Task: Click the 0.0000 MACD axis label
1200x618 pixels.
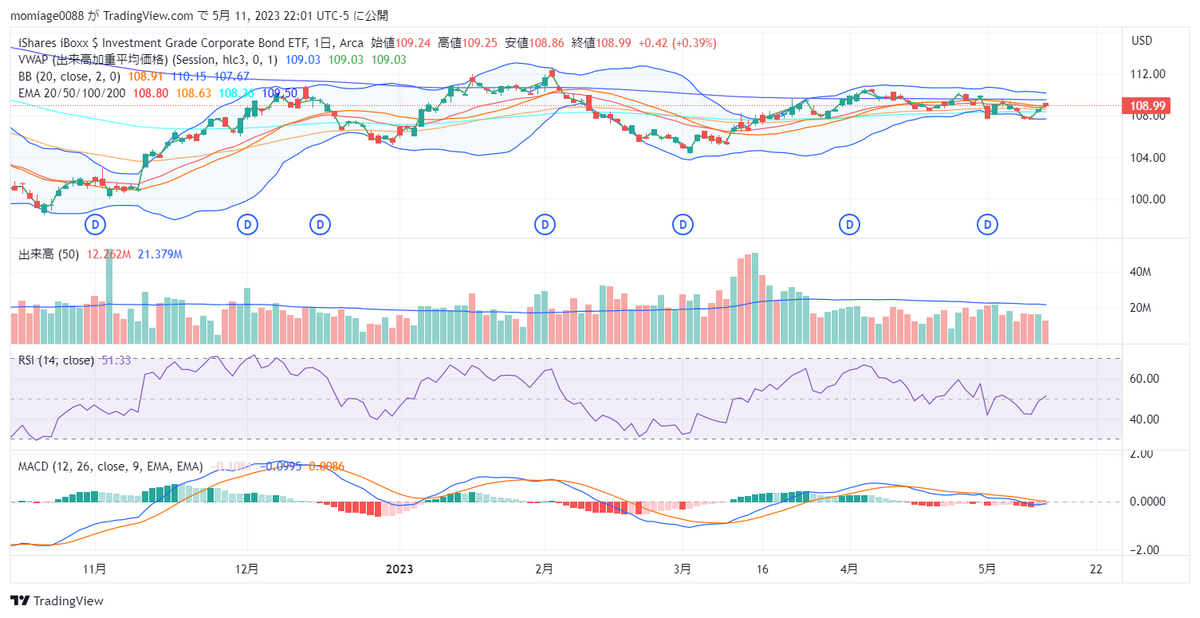Action: [1147, 501]
